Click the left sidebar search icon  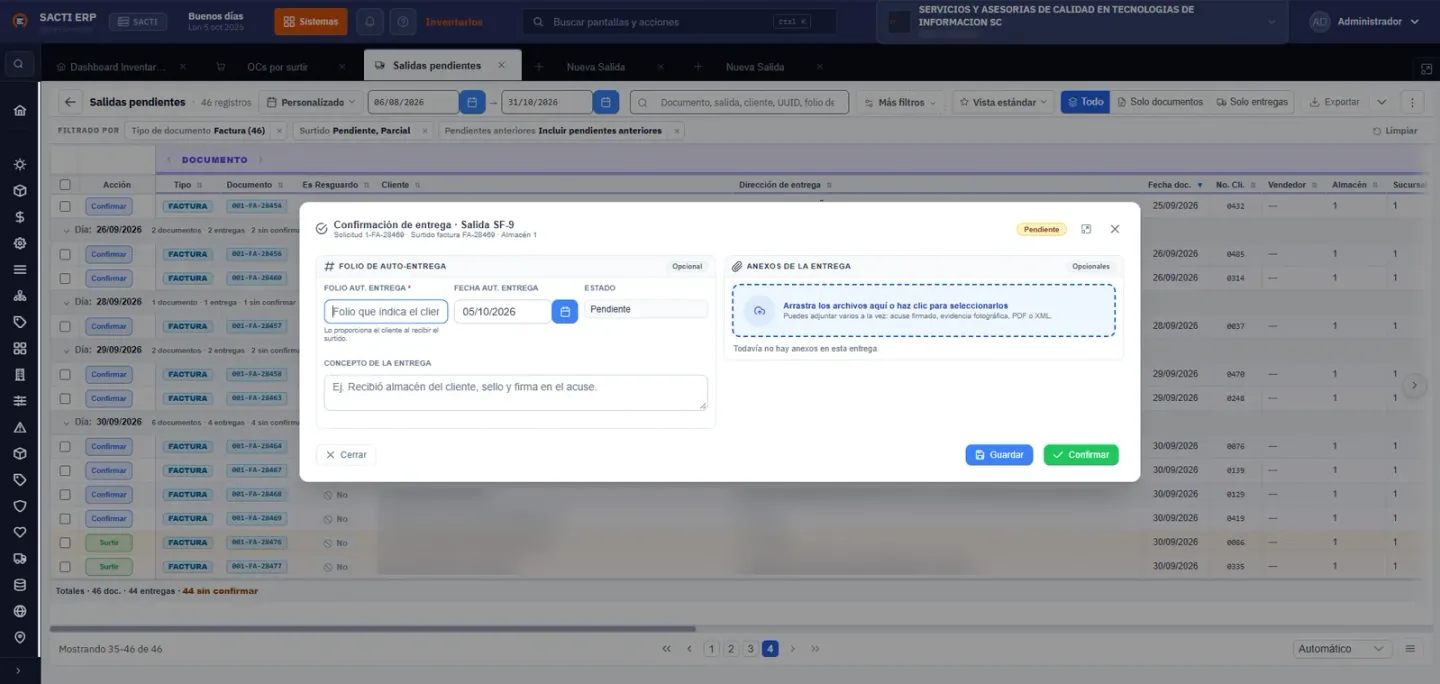pos(19,65)
